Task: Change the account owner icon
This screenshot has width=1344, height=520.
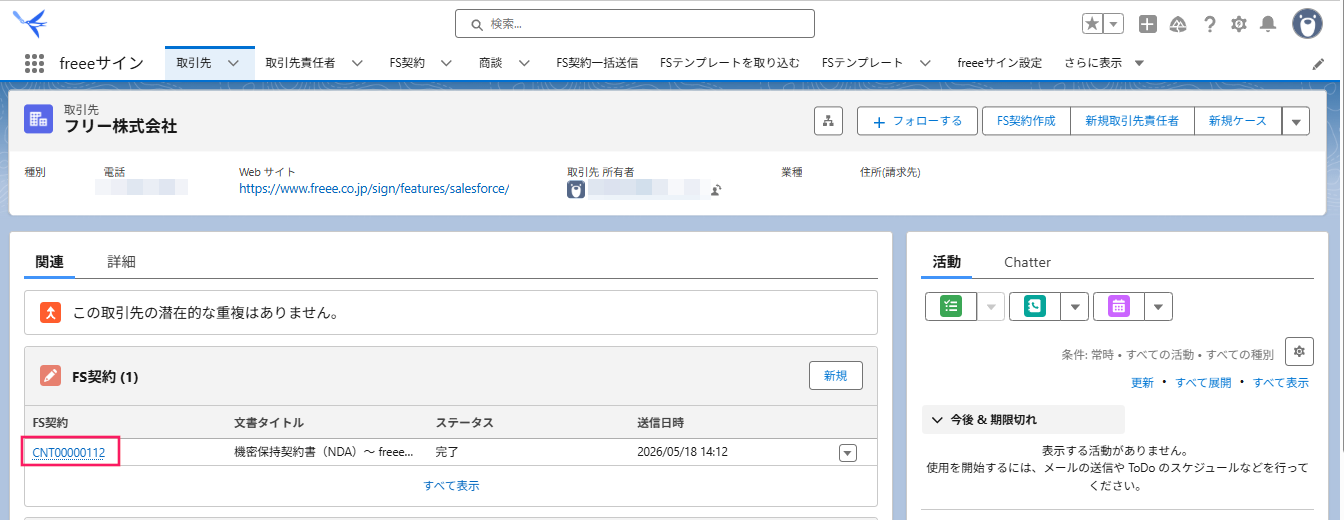Action: [716, 189]
